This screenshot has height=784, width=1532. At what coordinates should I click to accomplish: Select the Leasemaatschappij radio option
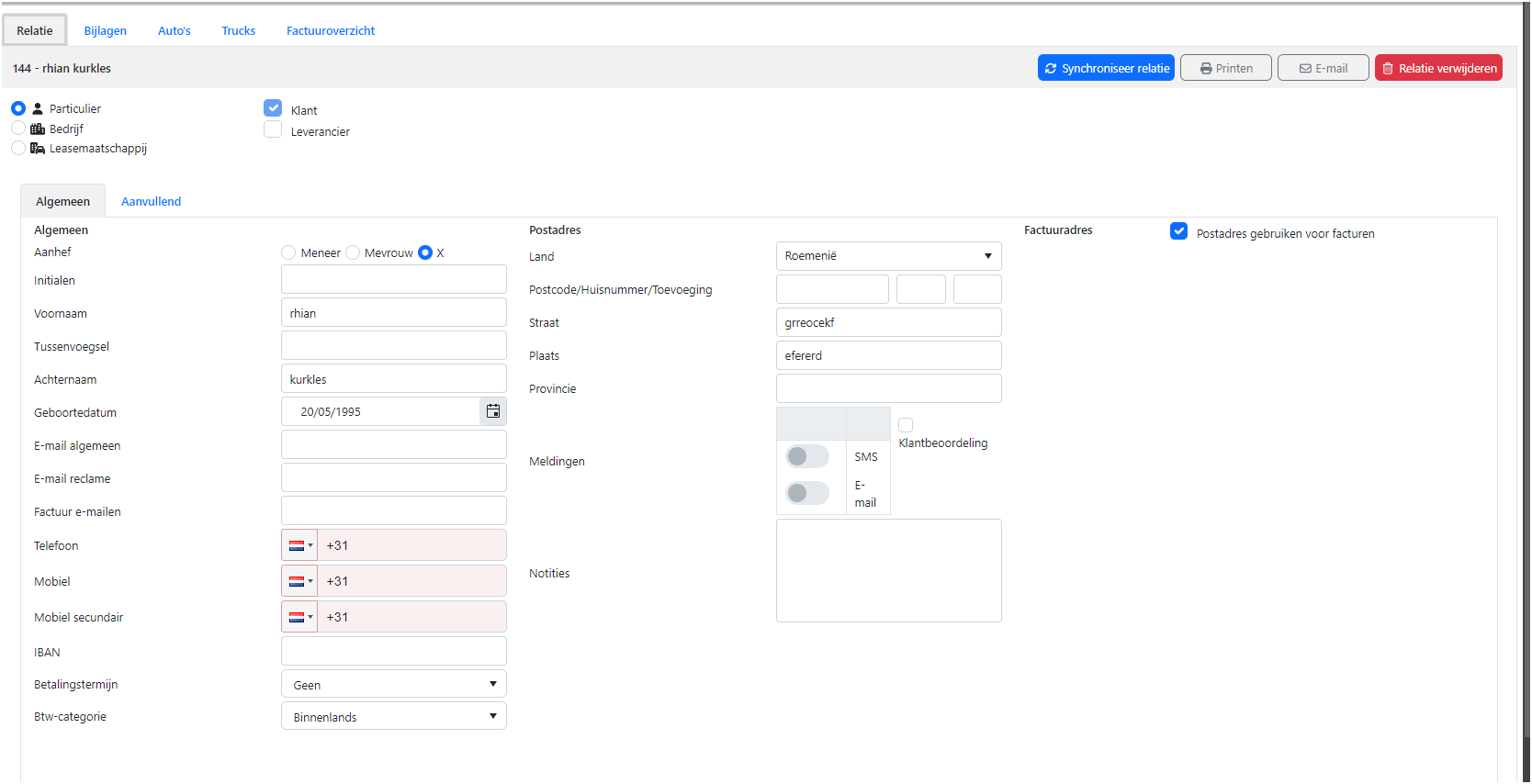[x=18, y=148]
